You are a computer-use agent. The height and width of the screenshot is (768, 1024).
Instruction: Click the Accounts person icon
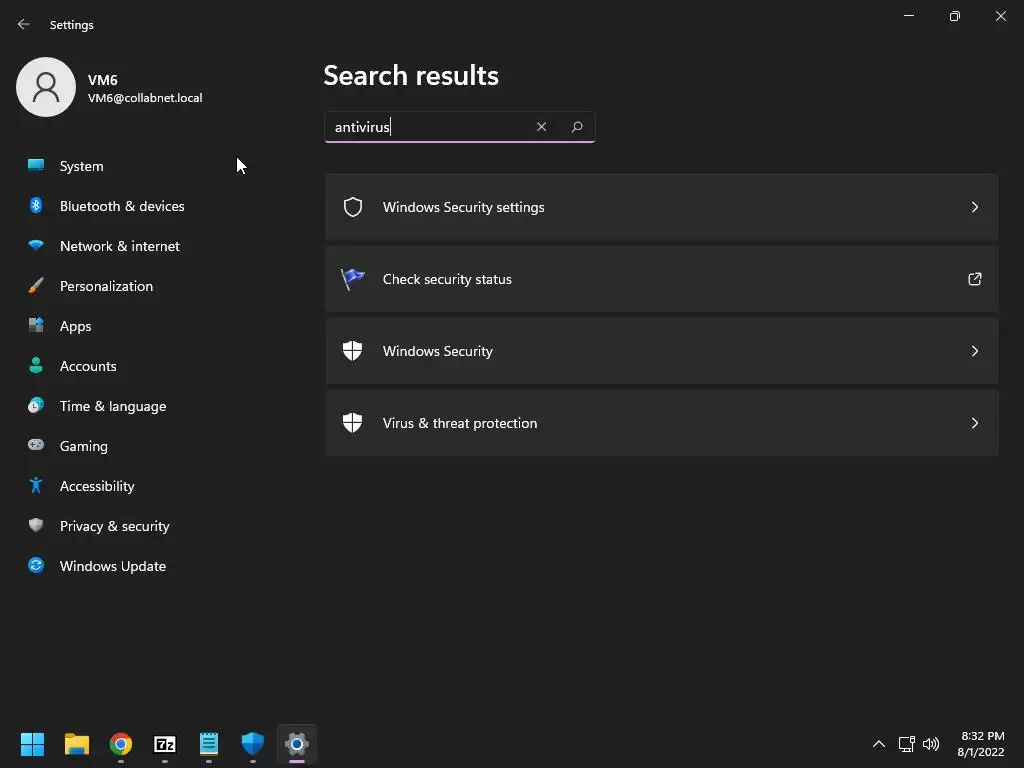[36, 365]
